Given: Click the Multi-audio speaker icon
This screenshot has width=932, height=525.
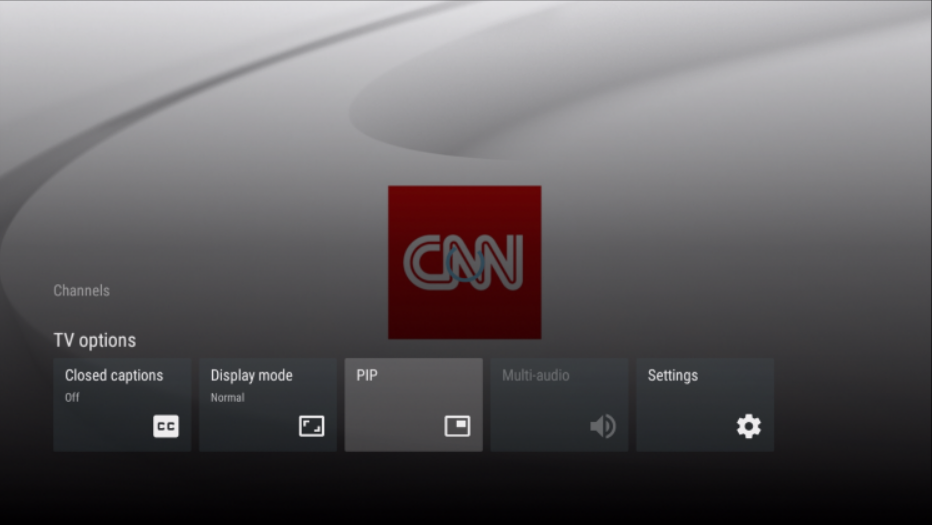Looking at the screenshot, I should [x=603, y=426].
